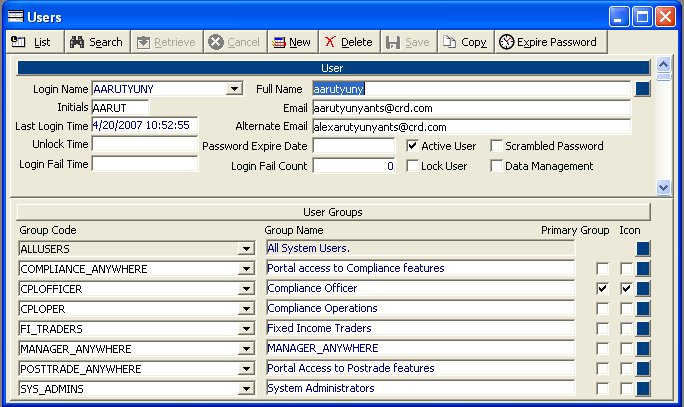Uncheck the Active User checkbox
684x407 pixels.
click(x=412, y=146)
